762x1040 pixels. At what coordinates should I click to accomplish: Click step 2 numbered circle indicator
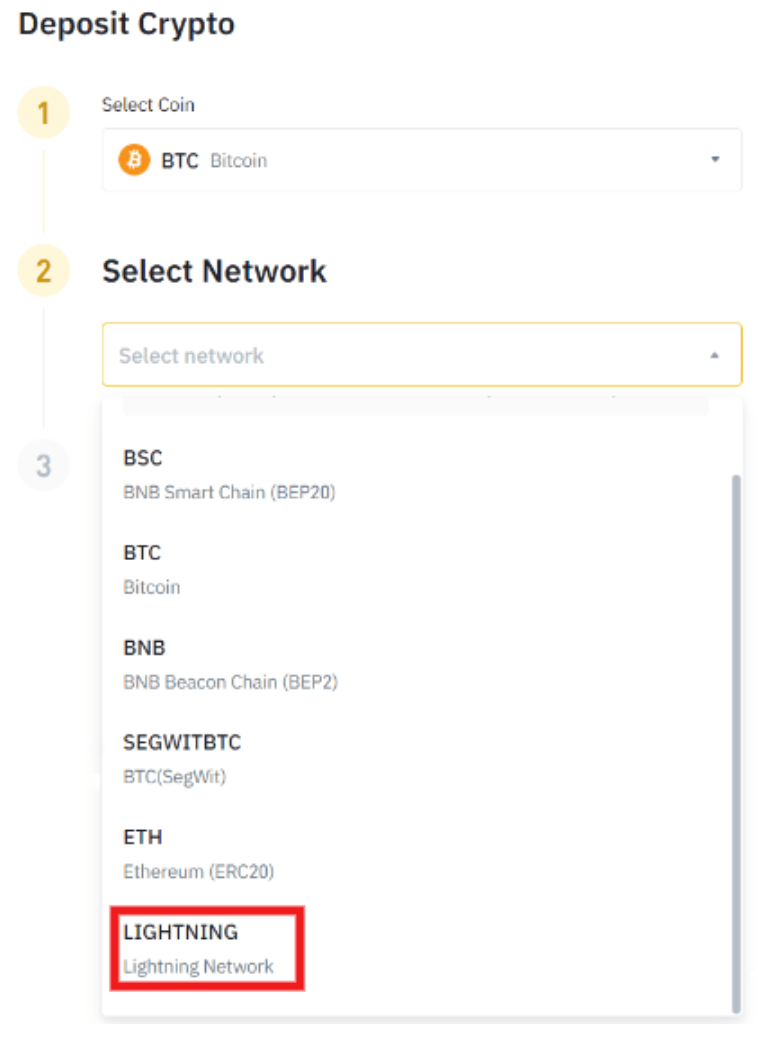point(45,268)
